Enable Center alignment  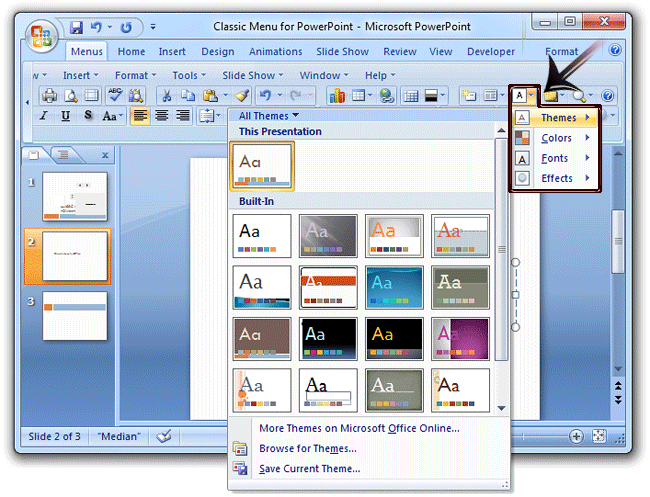tap(162, 116)
